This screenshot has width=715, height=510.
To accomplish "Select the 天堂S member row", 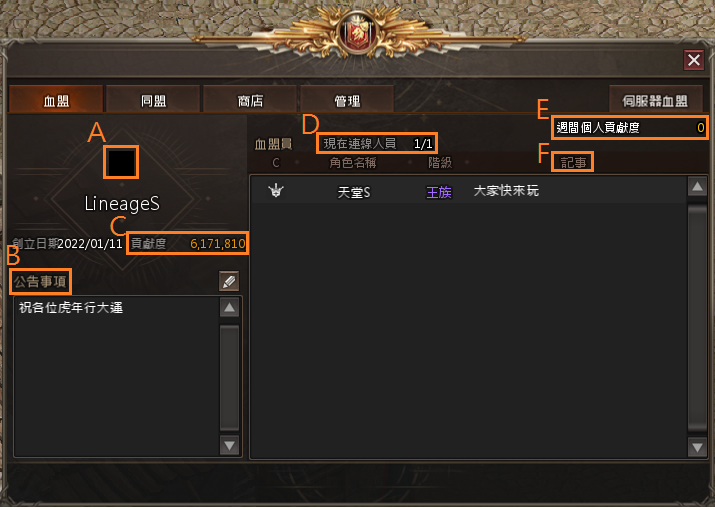I will click(x=468, y=191).
